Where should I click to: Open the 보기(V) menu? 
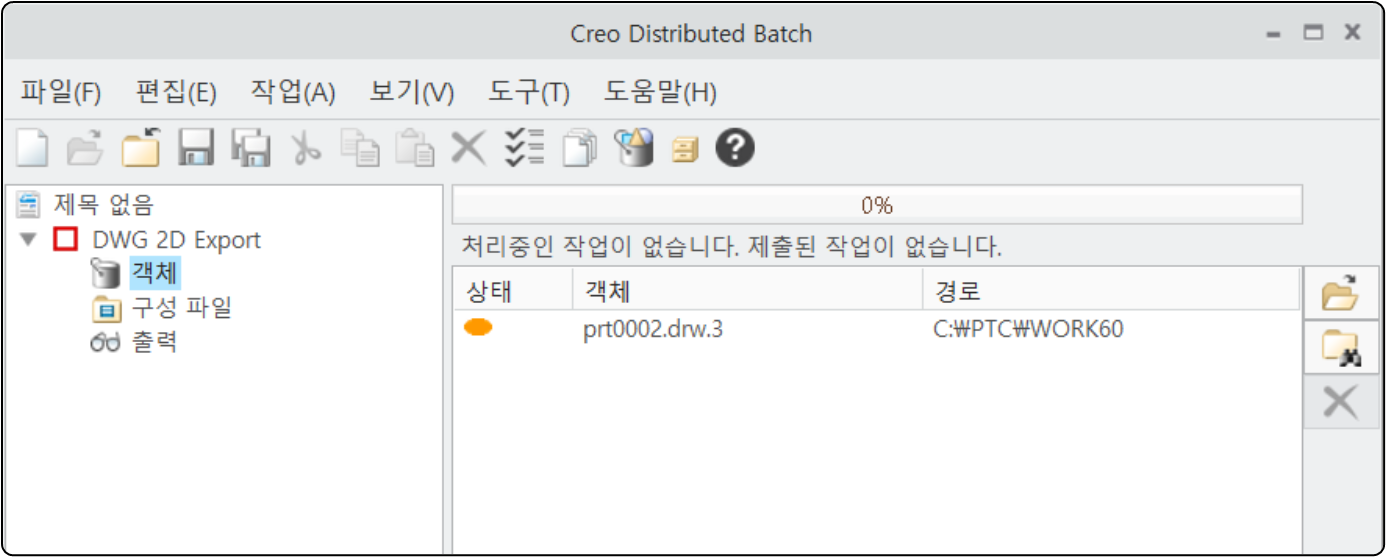pos(412,93)
